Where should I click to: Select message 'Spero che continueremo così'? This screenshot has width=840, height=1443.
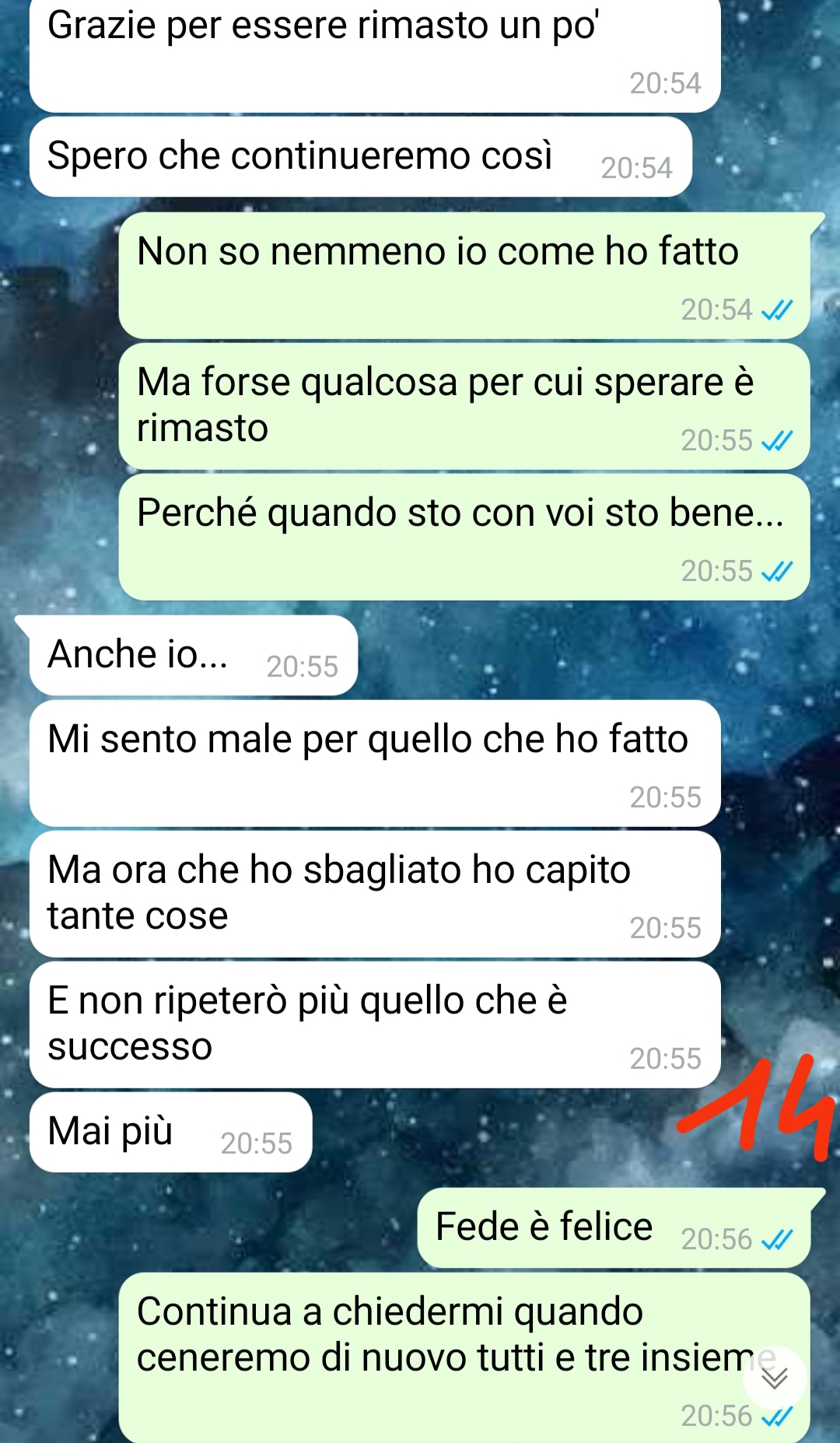coord(361,156)
